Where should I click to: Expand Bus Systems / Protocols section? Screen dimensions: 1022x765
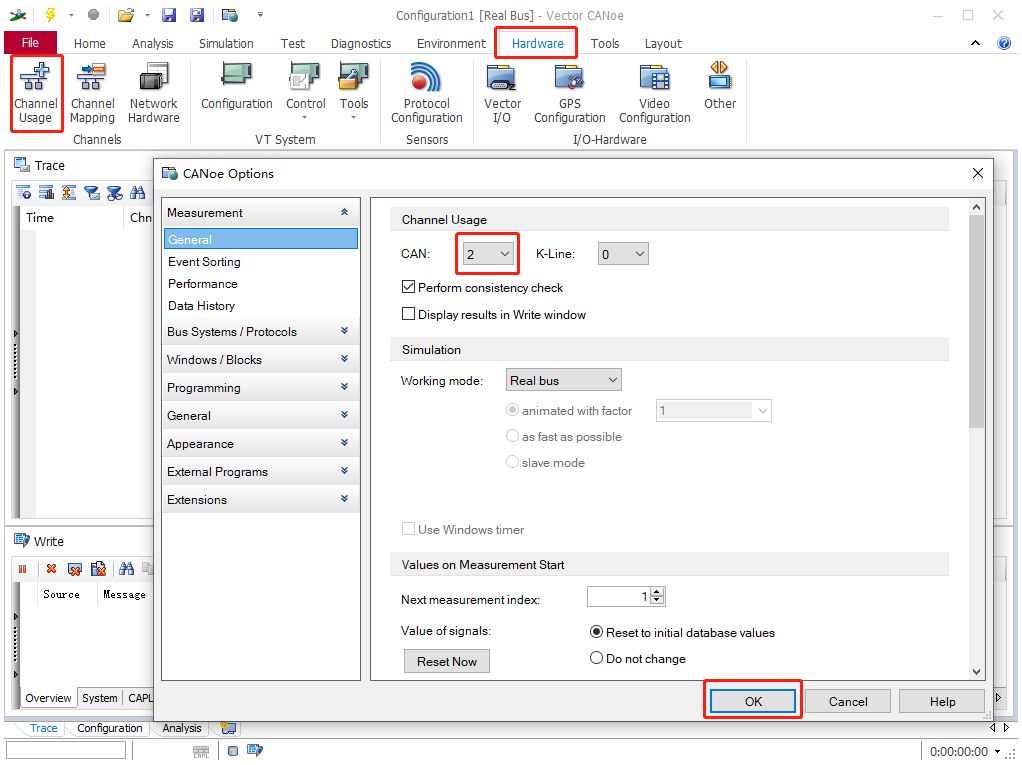tap(344, 331)
